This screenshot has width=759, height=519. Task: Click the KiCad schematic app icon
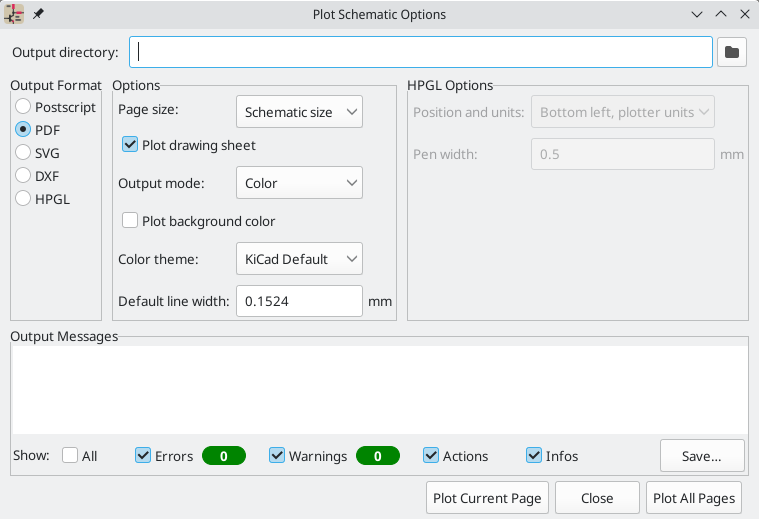point(15,14)
